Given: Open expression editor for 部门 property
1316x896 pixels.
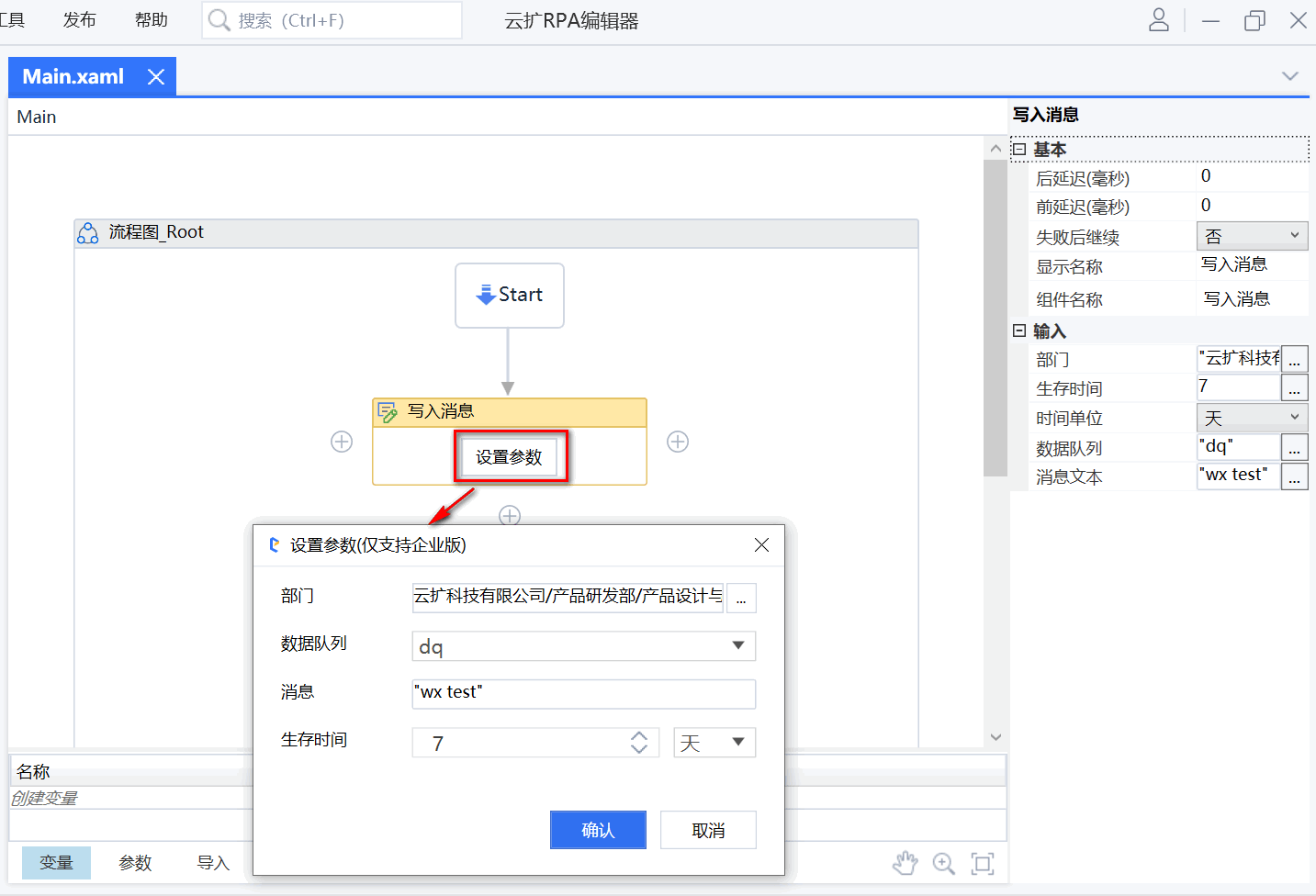Looking at the screenshot, I should [1295, 359].
